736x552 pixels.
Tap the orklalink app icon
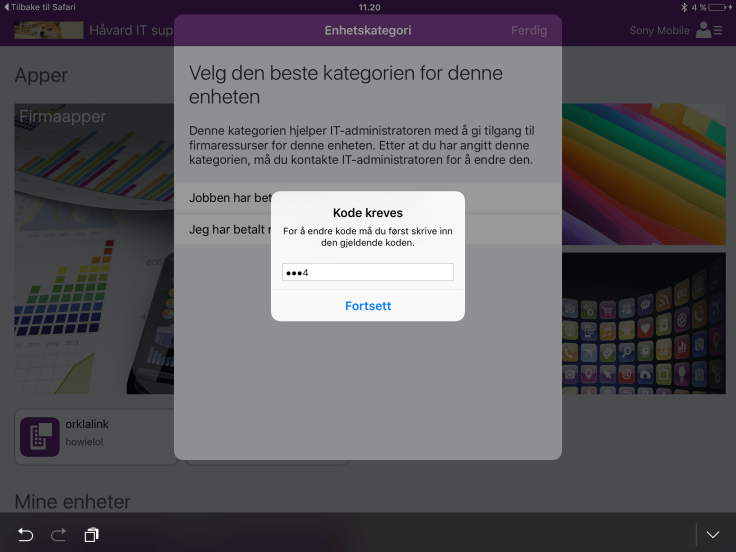[x=41, y=436]
